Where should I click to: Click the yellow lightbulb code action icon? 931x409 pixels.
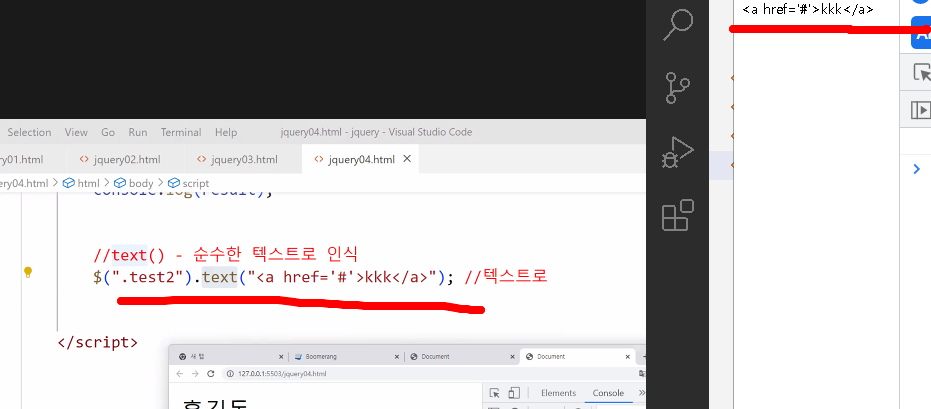point(27,272)
